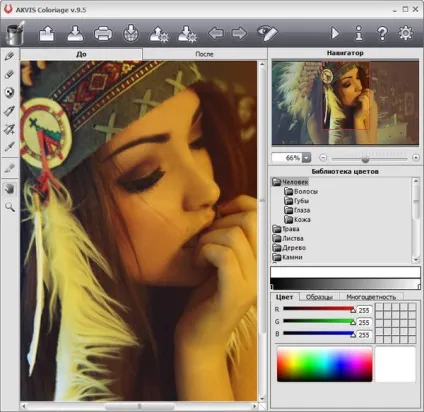The height and width of the screenshot is (412, 424).
Task: Open the Многоцветность tab
Action: coord(371,297)
